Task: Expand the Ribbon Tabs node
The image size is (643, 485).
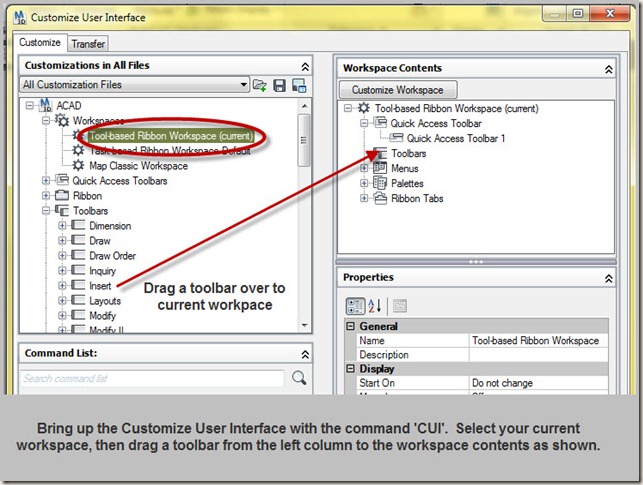Action: coord(364,198)
